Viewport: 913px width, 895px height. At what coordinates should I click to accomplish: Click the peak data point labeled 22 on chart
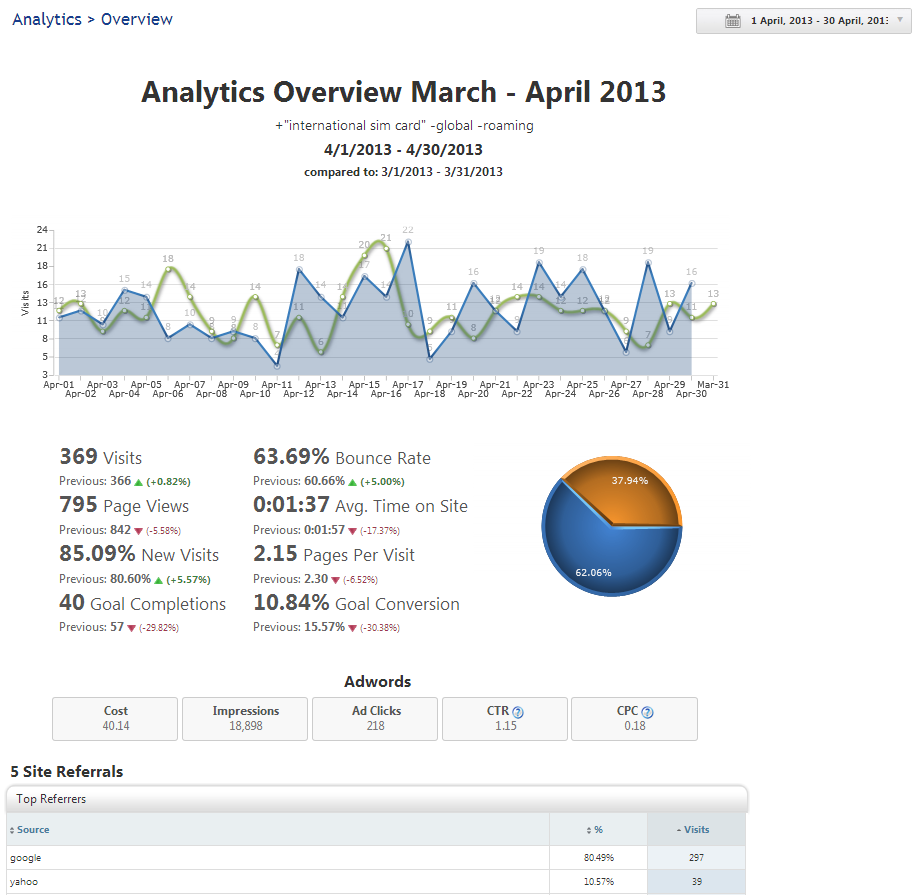[408, 241]
